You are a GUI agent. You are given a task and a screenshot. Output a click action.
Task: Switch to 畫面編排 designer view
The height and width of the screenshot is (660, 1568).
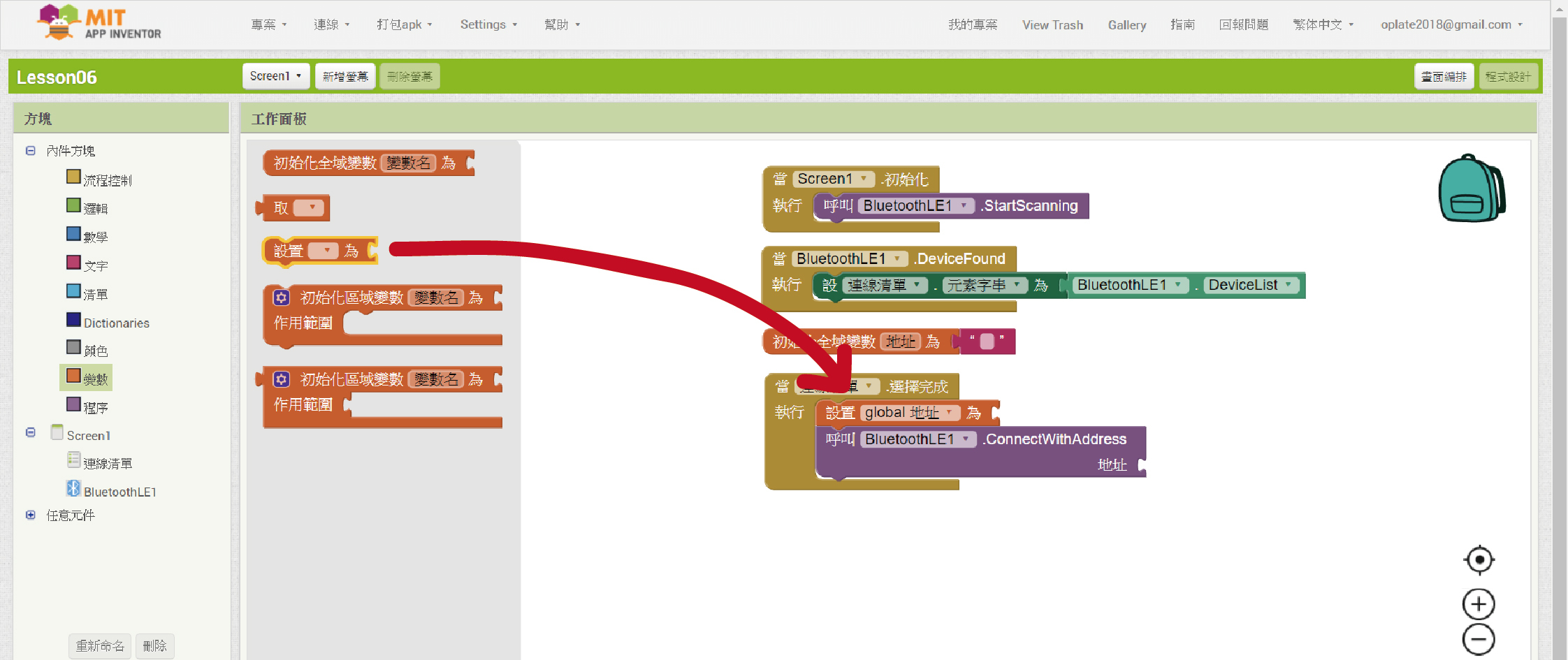(x=1444, y=76)
